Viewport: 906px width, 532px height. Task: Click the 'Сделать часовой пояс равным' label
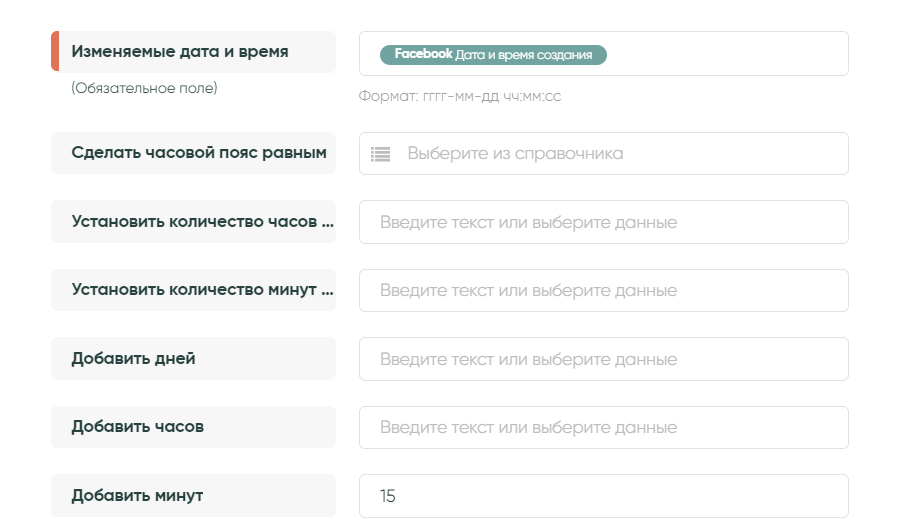(x=198, y=153)
